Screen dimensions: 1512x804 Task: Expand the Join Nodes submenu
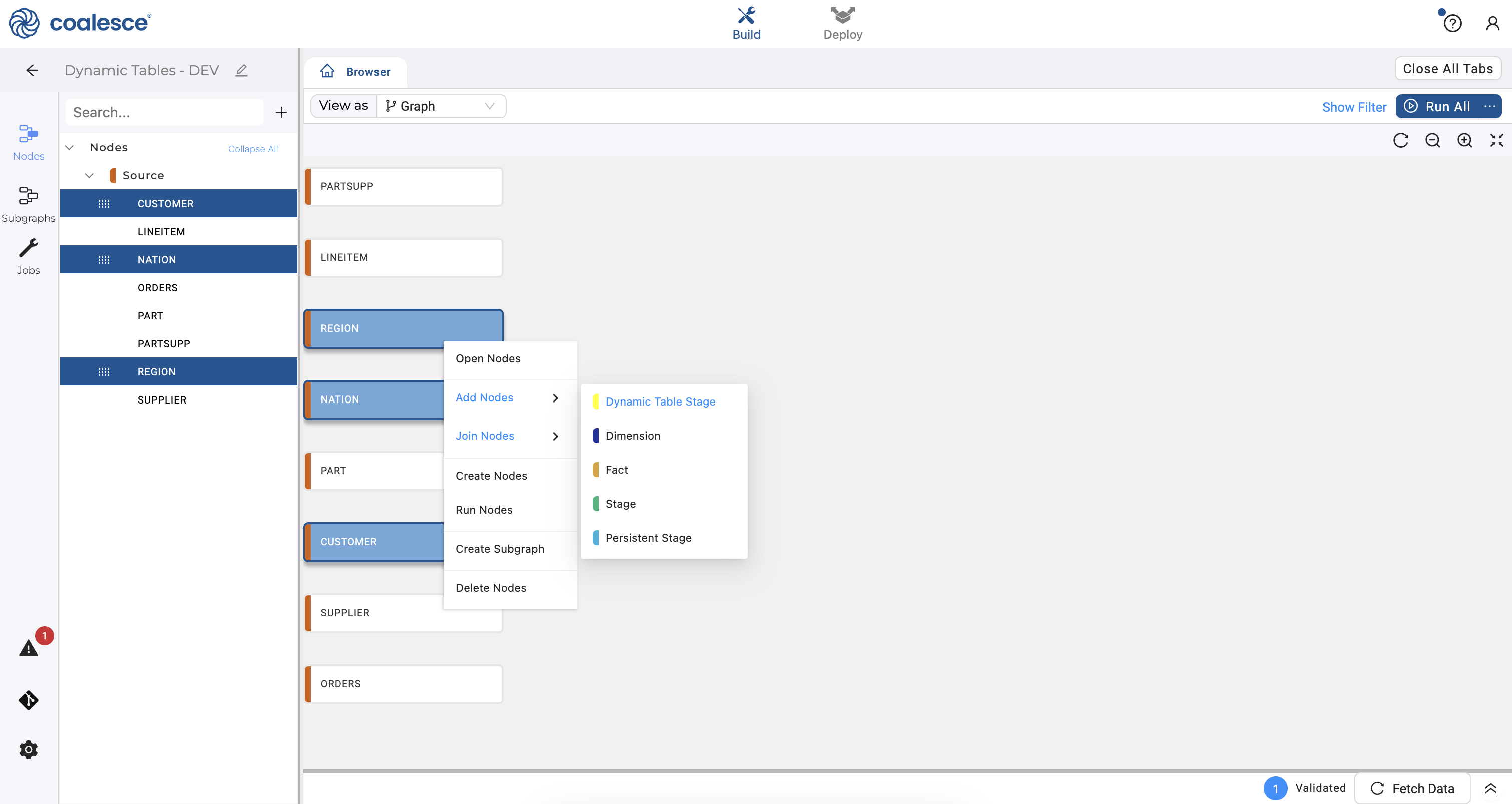pyautogui.click(x=508, y=436)
